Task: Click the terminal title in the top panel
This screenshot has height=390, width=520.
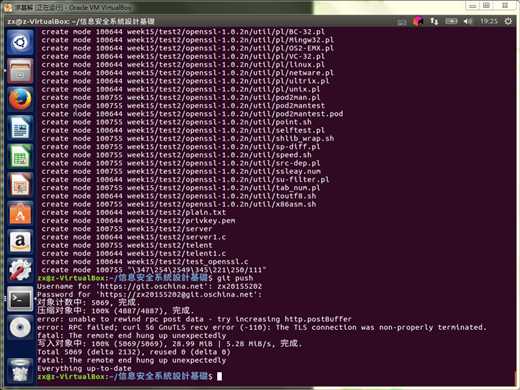Action: pos(81,21)
